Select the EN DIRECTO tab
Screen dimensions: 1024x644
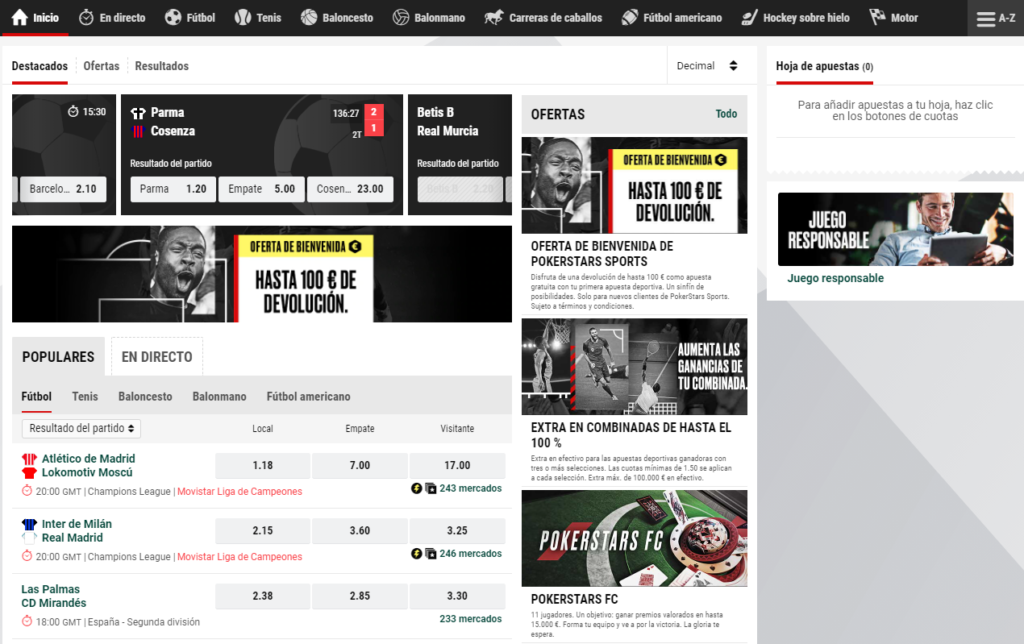[x=157, y=357]
